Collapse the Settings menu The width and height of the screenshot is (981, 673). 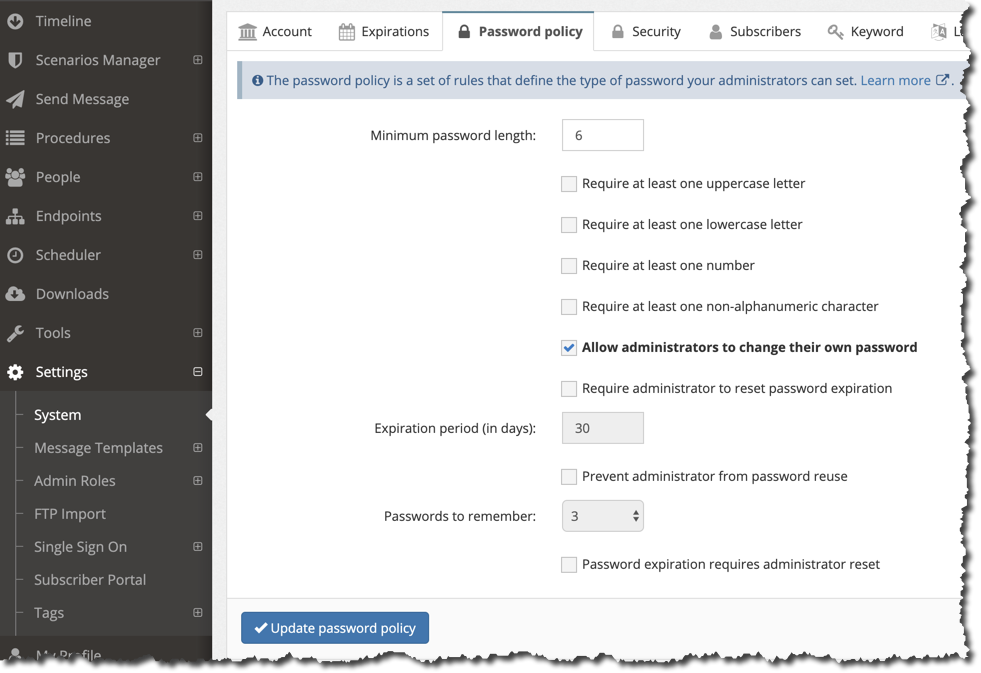(198, 372)
